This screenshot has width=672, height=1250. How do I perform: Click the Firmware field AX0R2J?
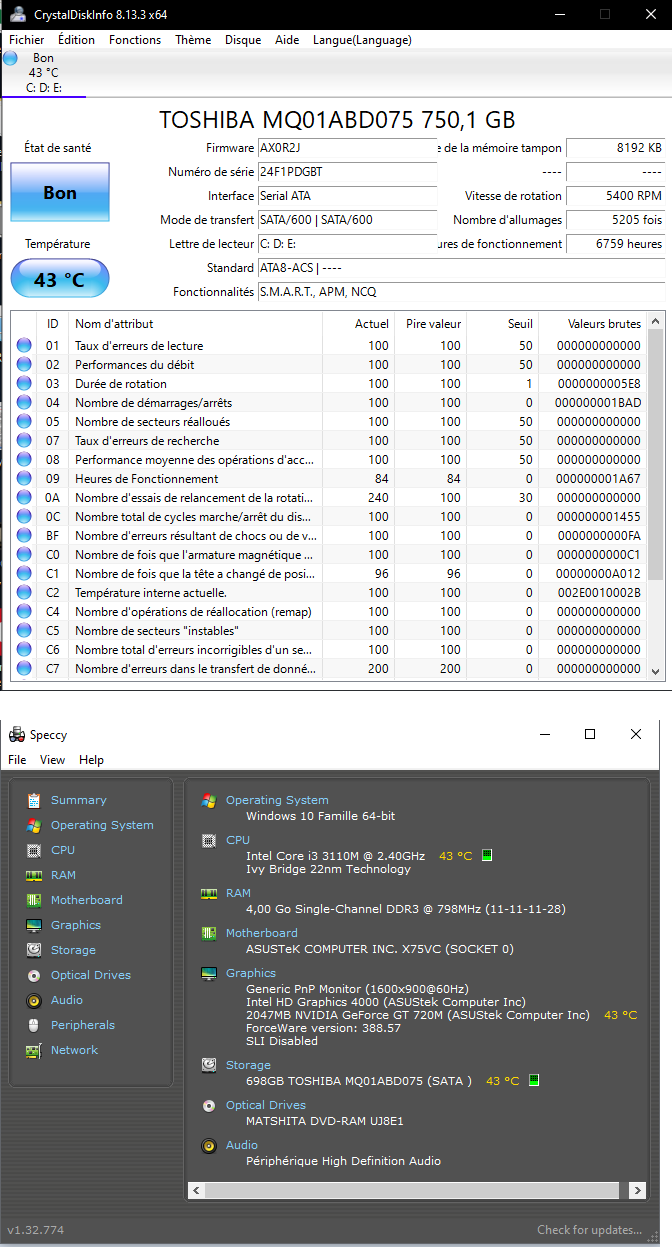347,148
